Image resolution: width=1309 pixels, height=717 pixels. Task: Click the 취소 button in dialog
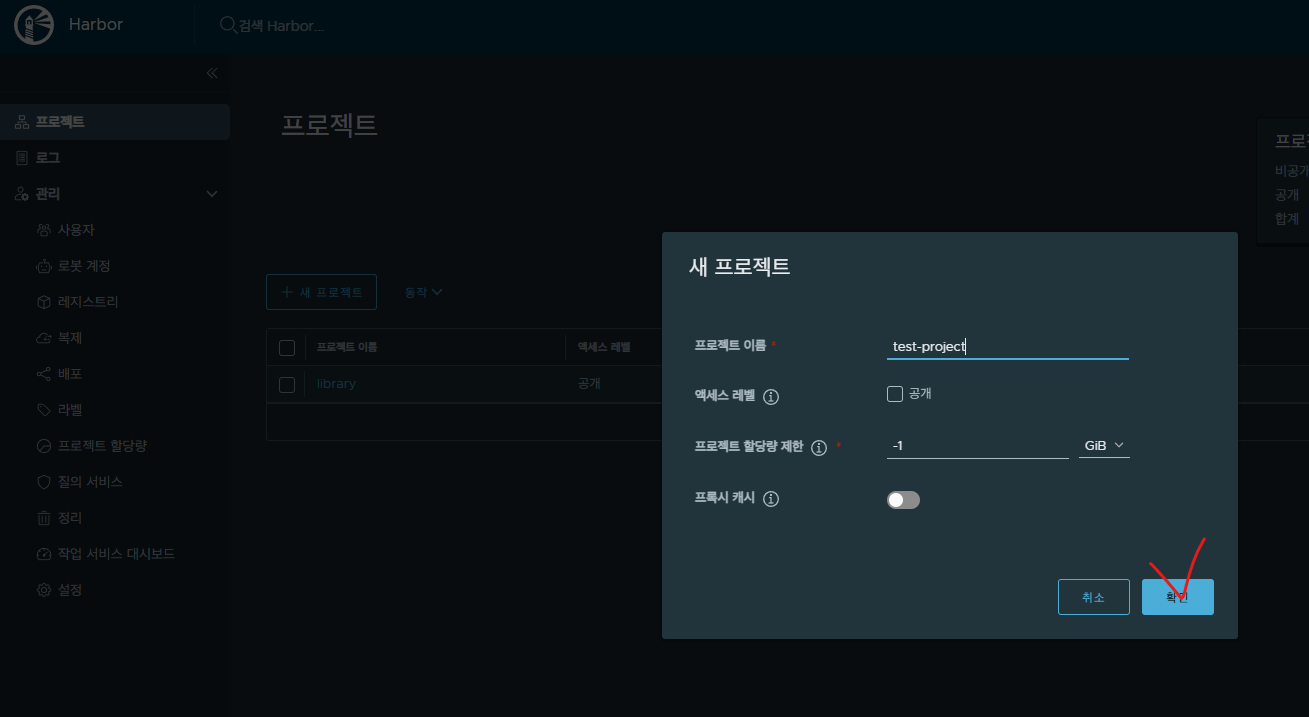[x=1093, y=597]
